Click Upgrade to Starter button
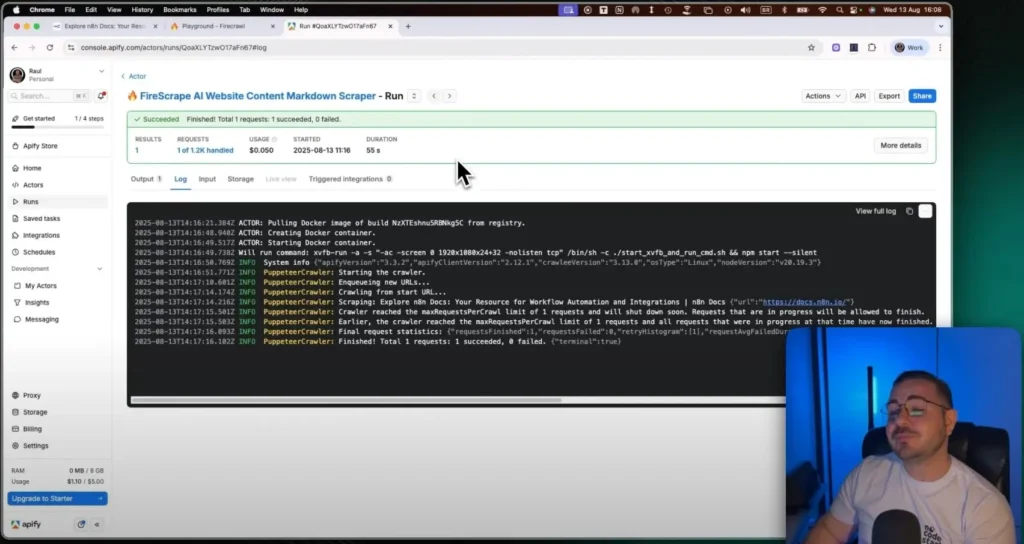Viewport: 1024px width, 544px height. [57, 498]
